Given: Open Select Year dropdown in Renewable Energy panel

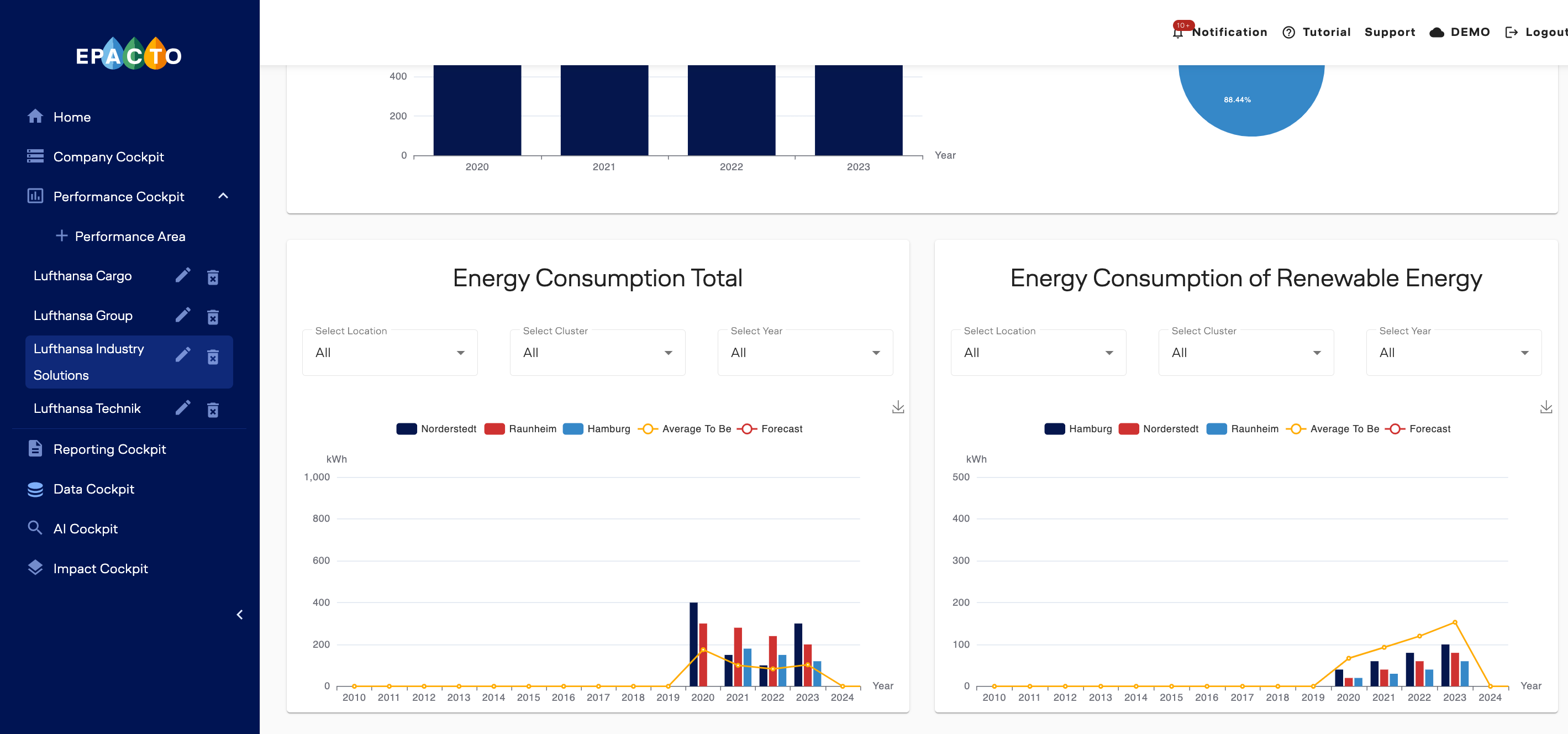Looking at the screenshot, I should point(1453,353).
